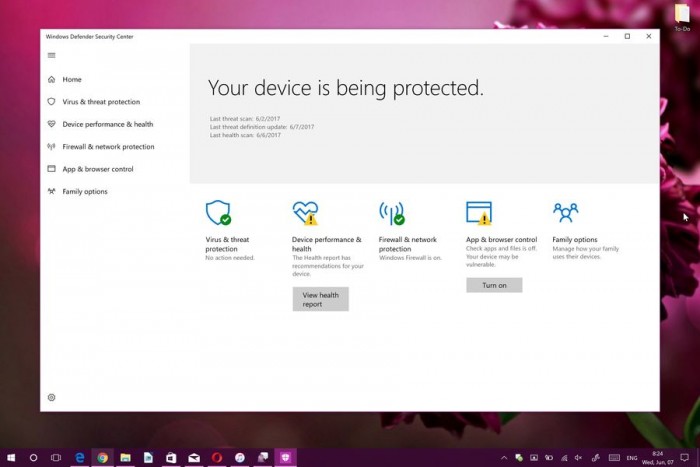Click the heart icon for Device performance in sidebar
The width and height of the screenshot is (700, 467).
[51, 124]
